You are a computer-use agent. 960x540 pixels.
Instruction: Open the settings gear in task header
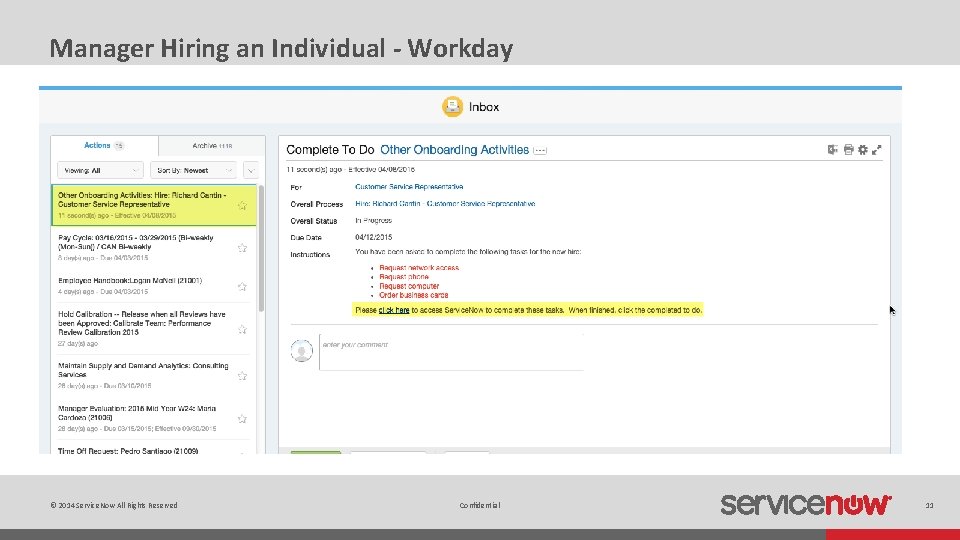coord(863,149)
